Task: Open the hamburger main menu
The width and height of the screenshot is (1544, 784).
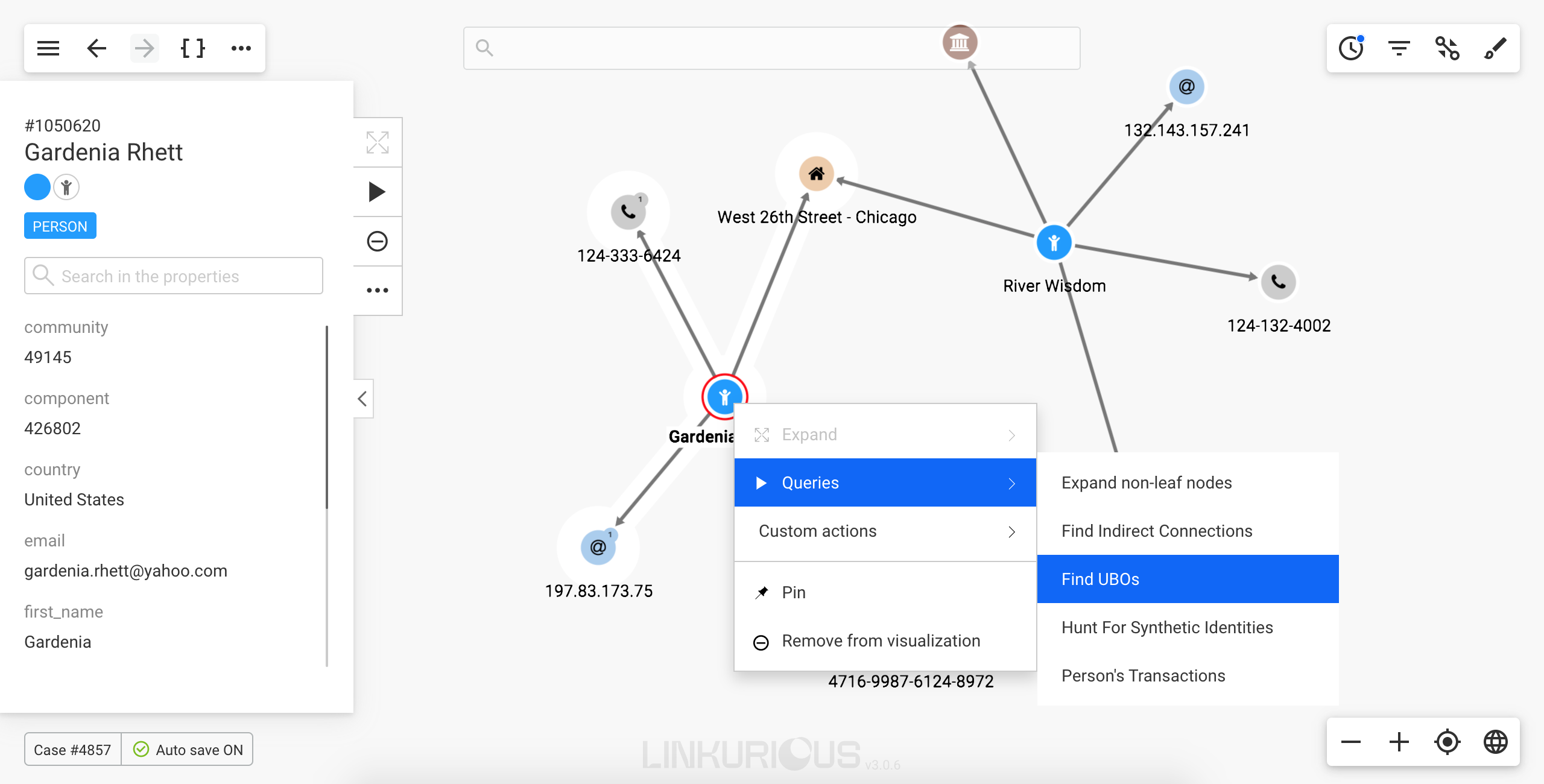Action: 48,48
